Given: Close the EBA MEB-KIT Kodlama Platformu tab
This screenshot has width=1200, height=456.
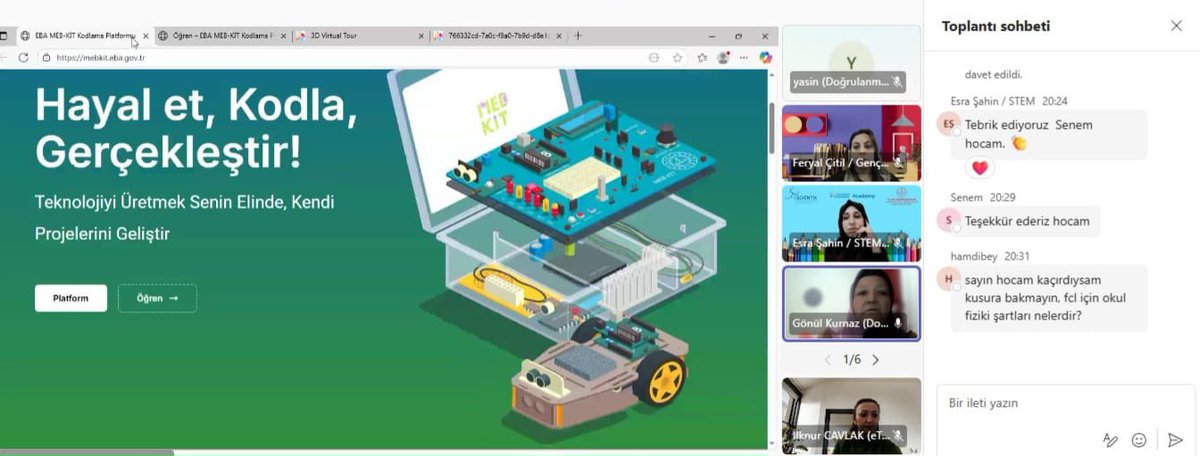Looking at the screenshot, I should 146,36.
